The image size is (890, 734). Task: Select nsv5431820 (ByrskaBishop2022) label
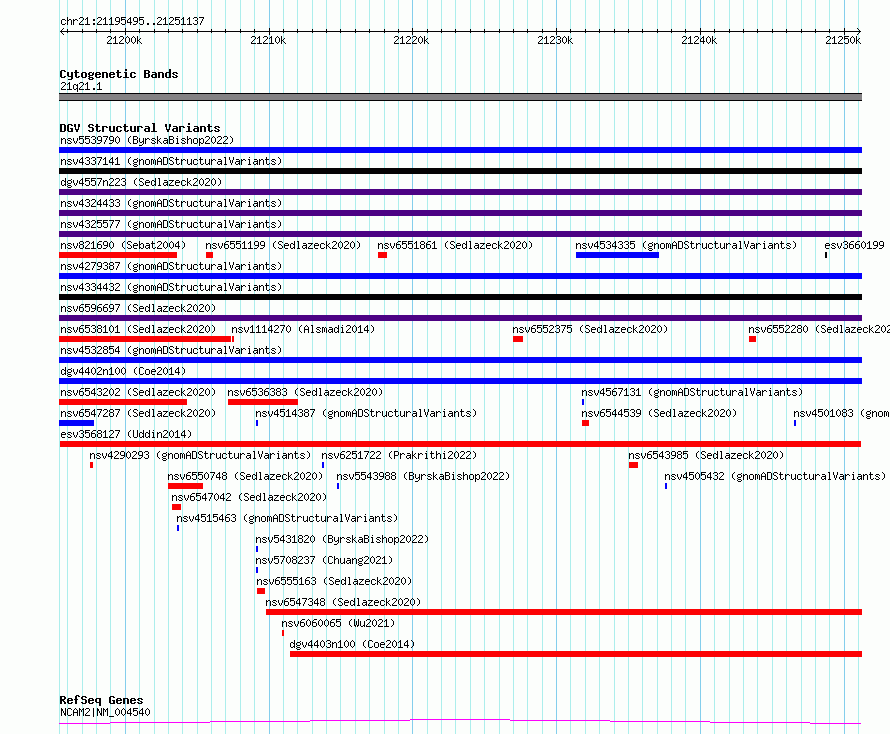pos(342,539)
